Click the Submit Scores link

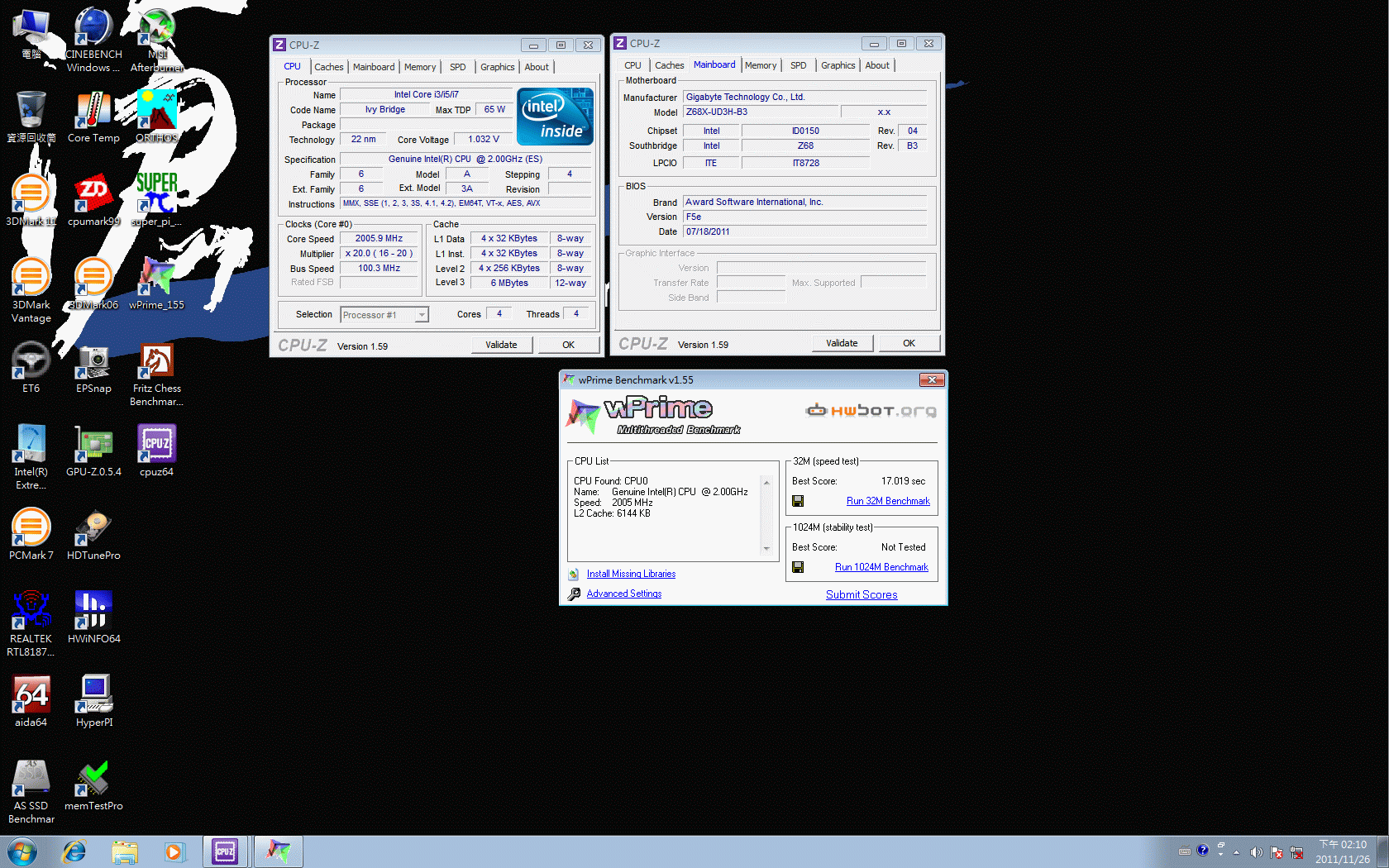point(862,594)
